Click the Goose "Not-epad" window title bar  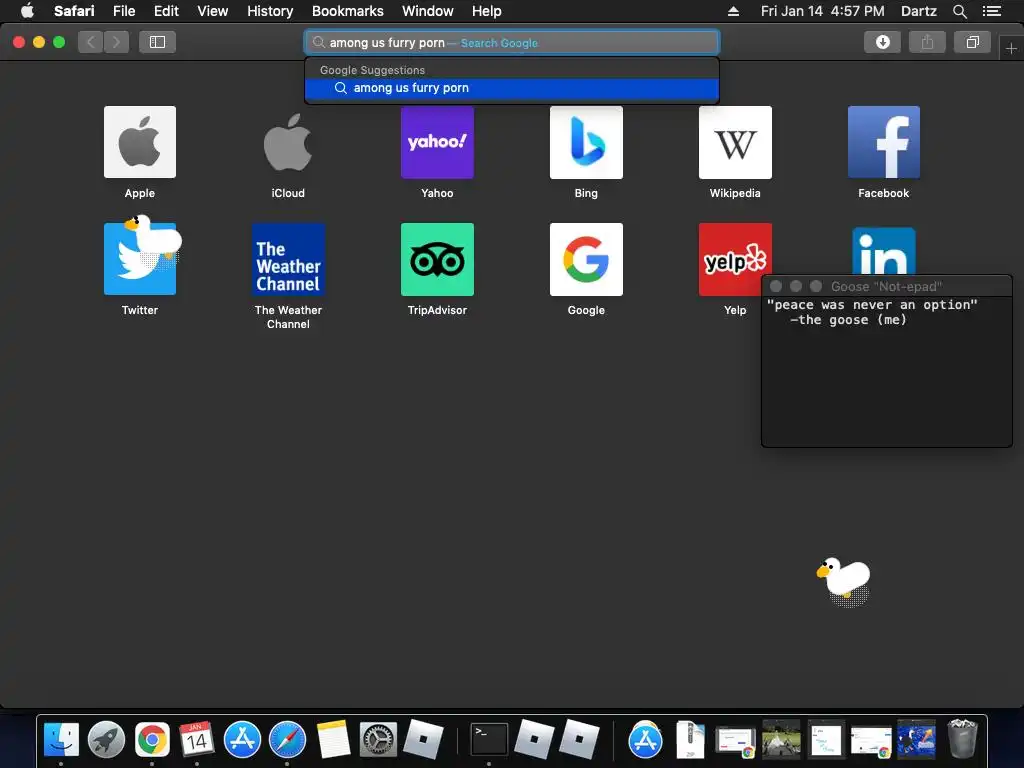[x=886, y=286]
